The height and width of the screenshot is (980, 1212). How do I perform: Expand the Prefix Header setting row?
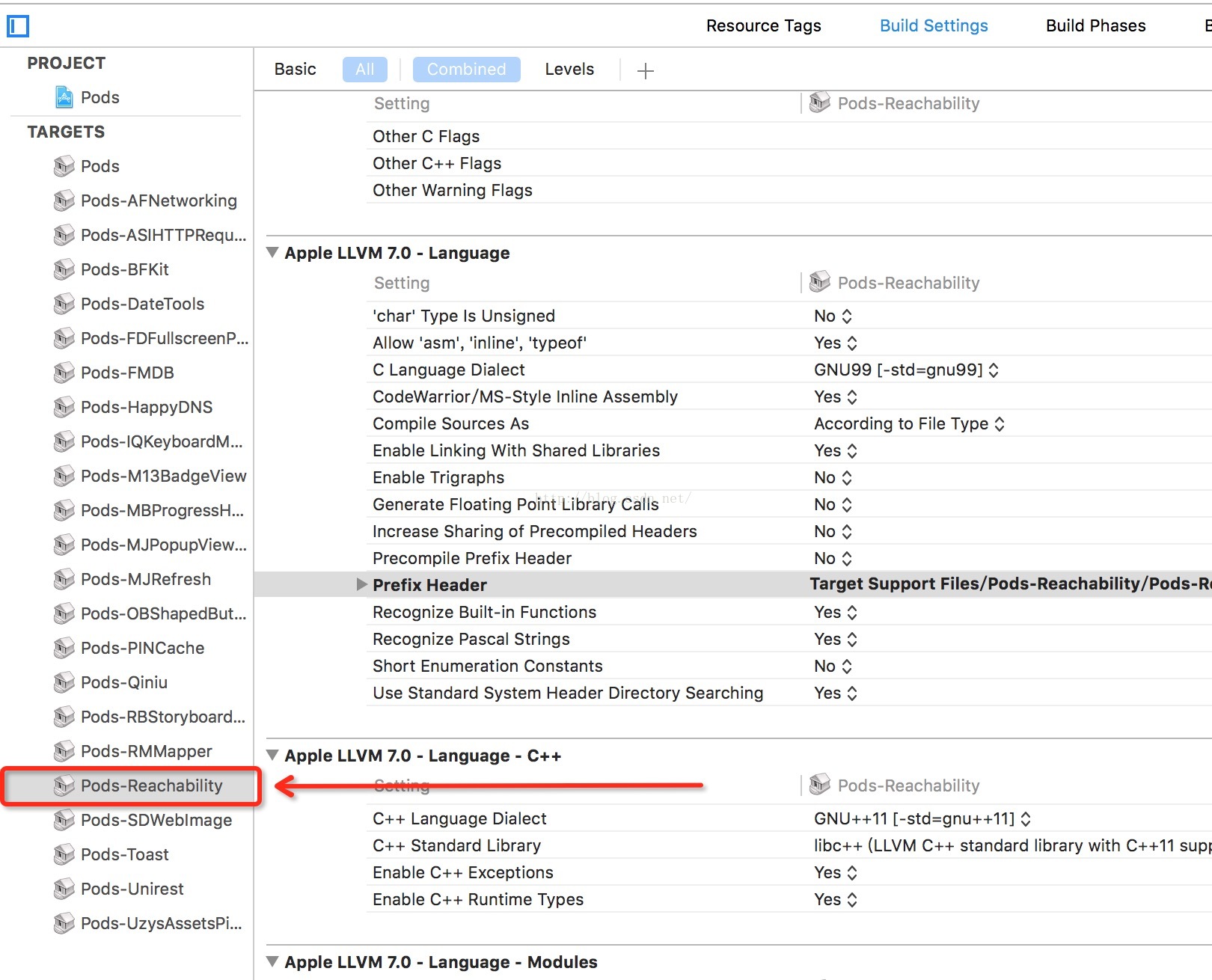point(362,584)
